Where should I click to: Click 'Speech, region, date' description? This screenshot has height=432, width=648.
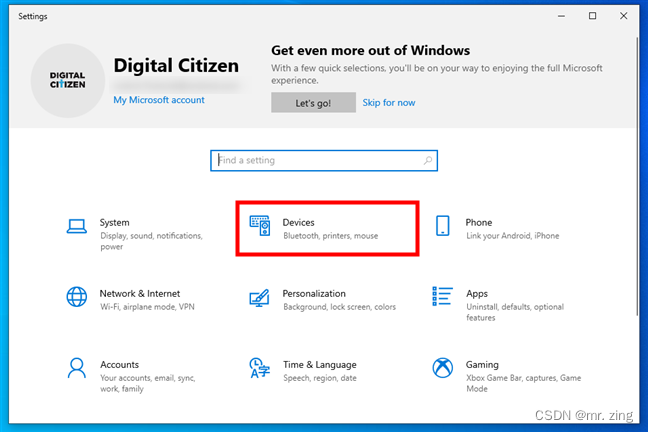click(x=320, y=378)
